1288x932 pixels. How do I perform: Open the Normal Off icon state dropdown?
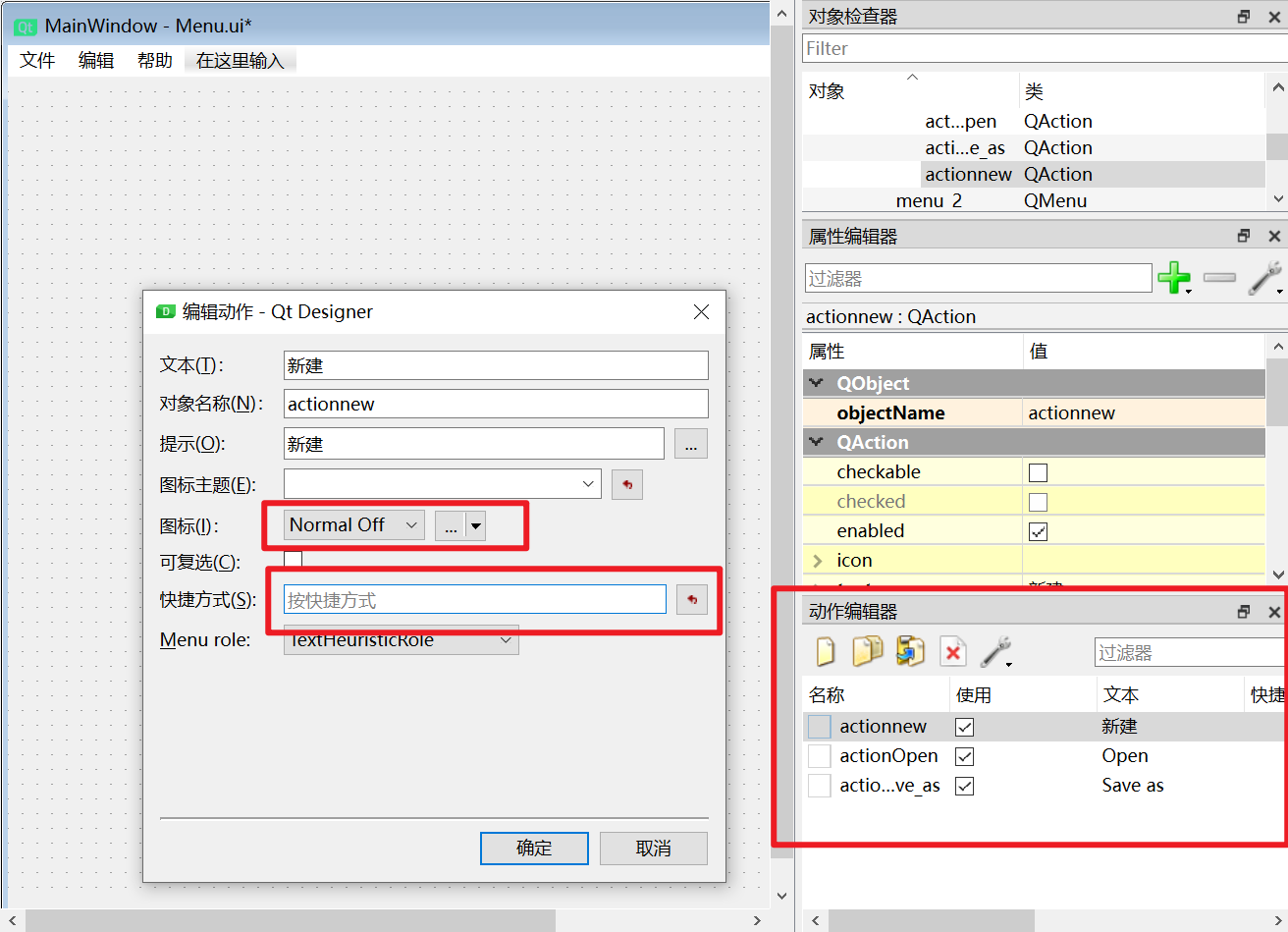354,525
